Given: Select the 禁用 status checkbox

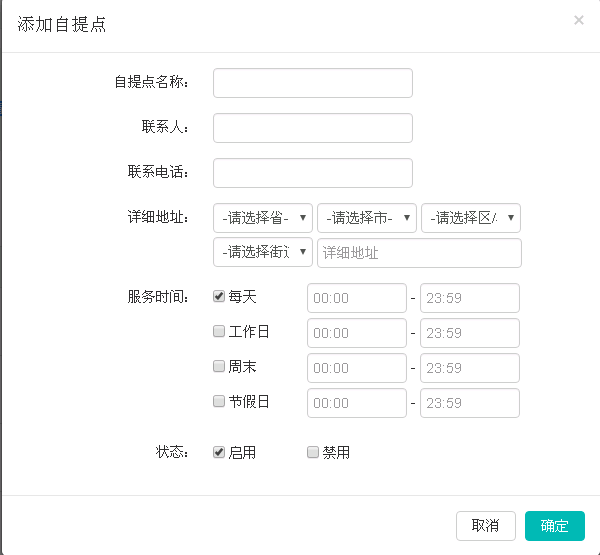Looking at the screenshot, I should point(313,452).
